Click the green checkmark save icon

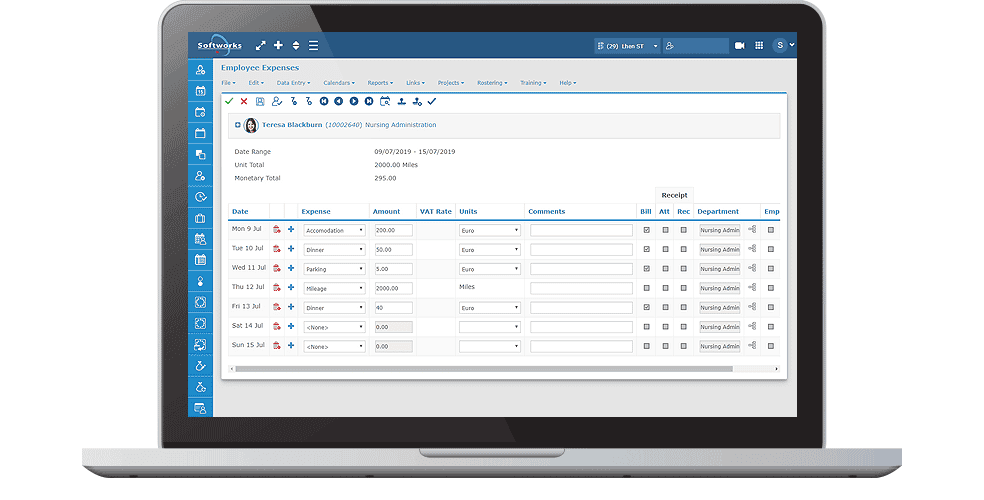point(229,101)
